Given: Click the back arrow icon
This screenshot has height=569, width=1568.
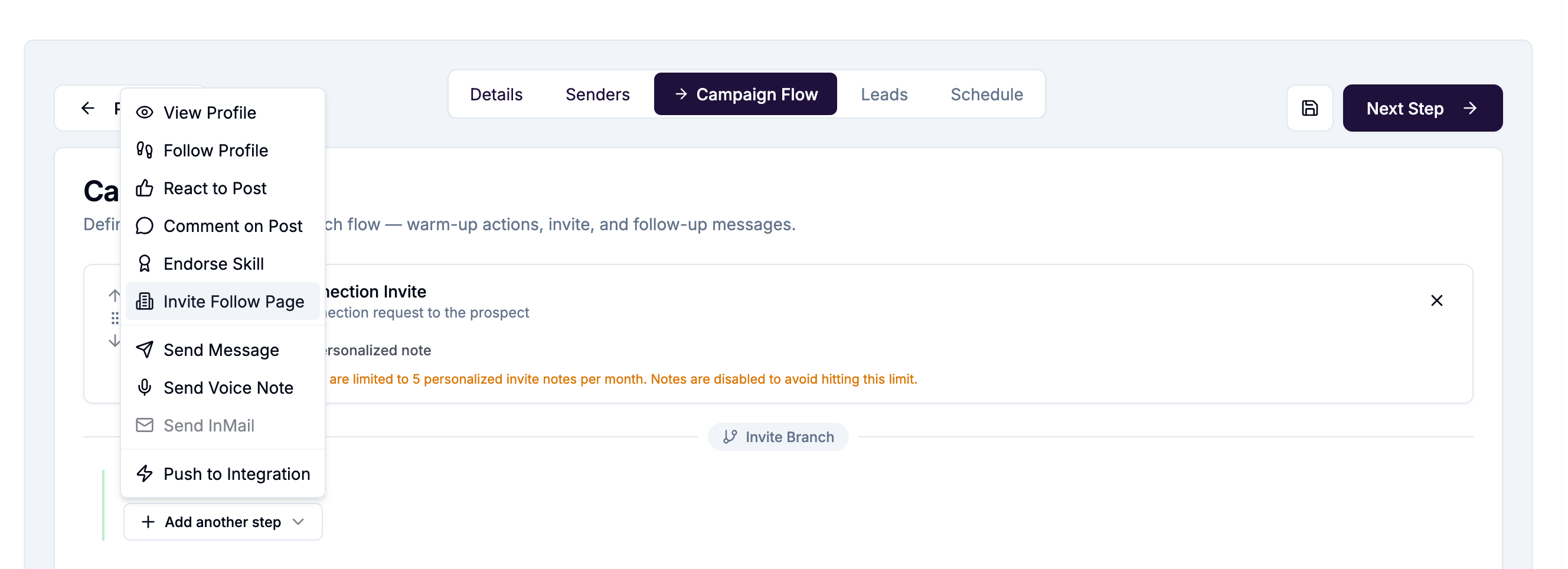Looking at the screenshot, I should point(87,107).
